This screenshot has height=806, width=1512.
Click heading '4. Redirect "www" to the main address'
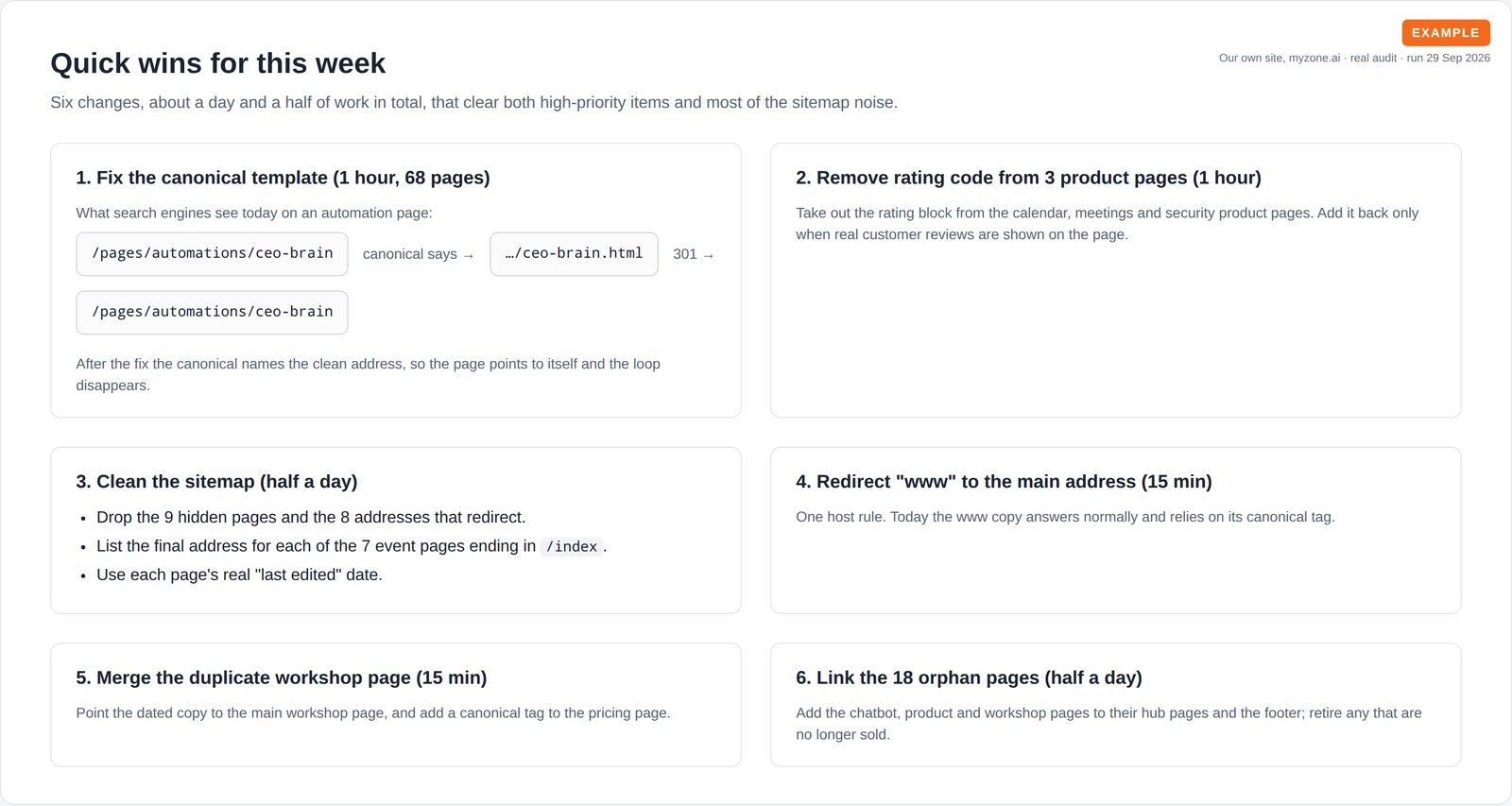pyautogui.click(x=1004, y=482)
